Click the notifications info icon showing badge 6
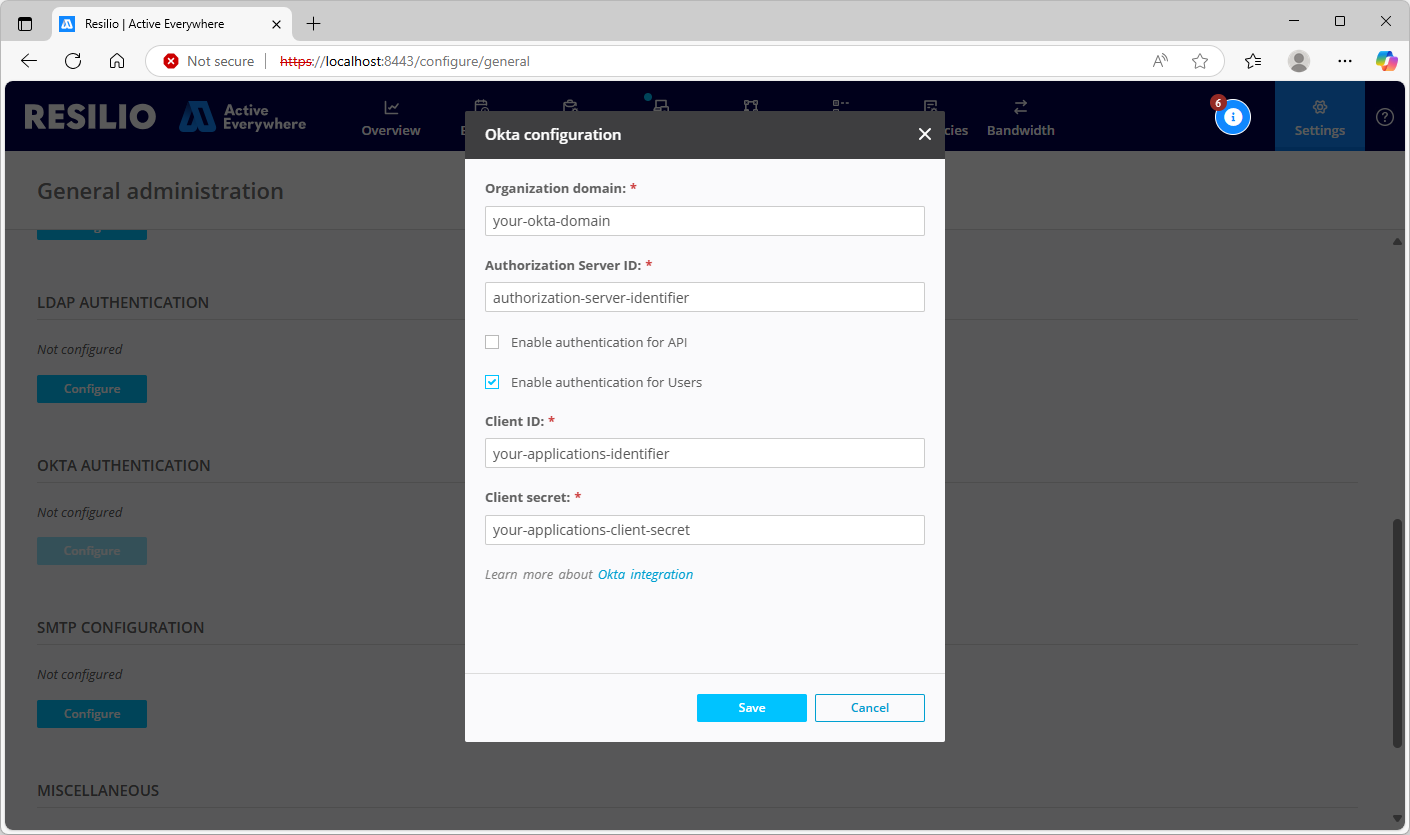Image resolution: width=1410 pixels, height=835 pixels. coord(1233,117)
